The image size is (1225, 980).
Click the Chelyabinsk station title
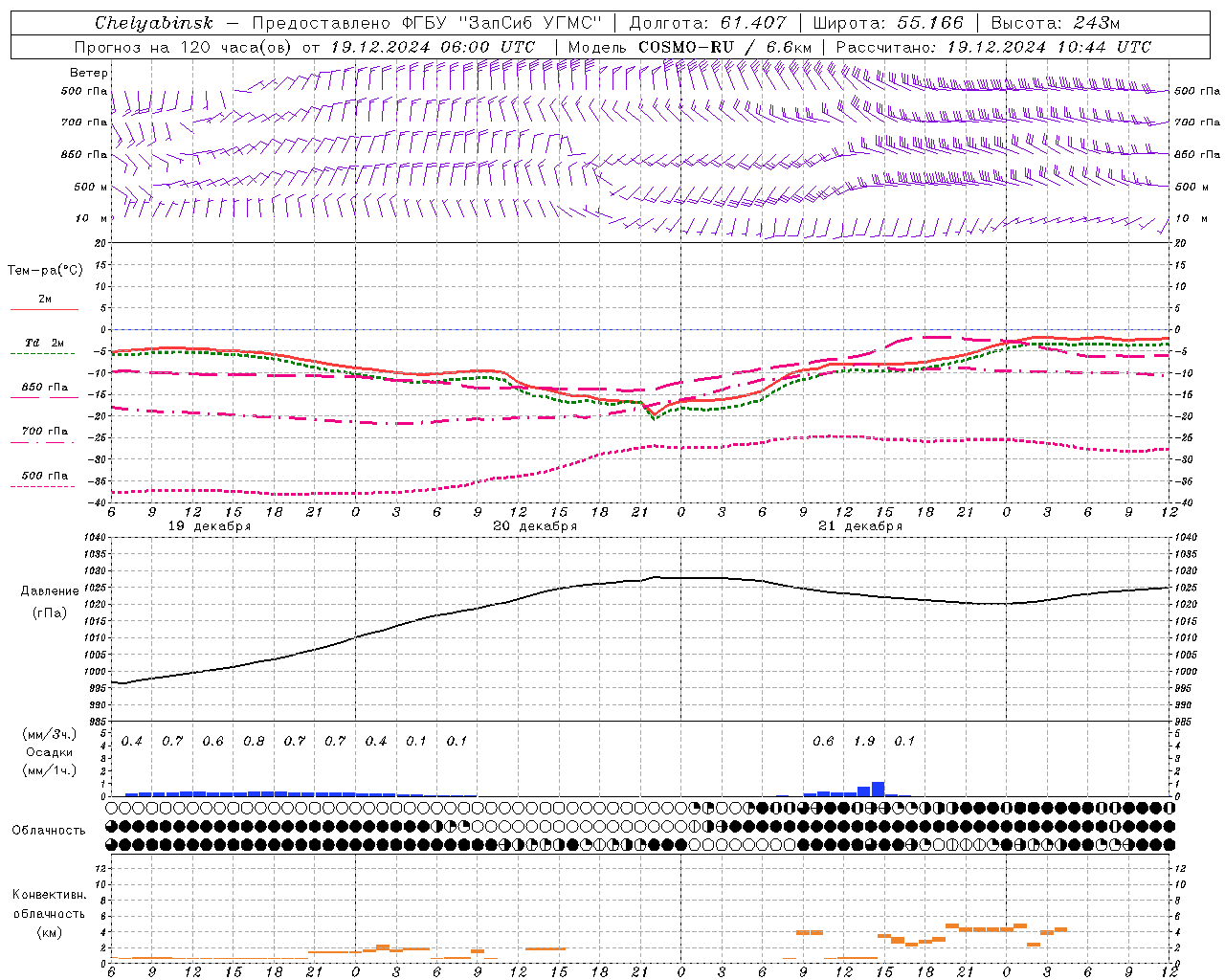(154, 23)
